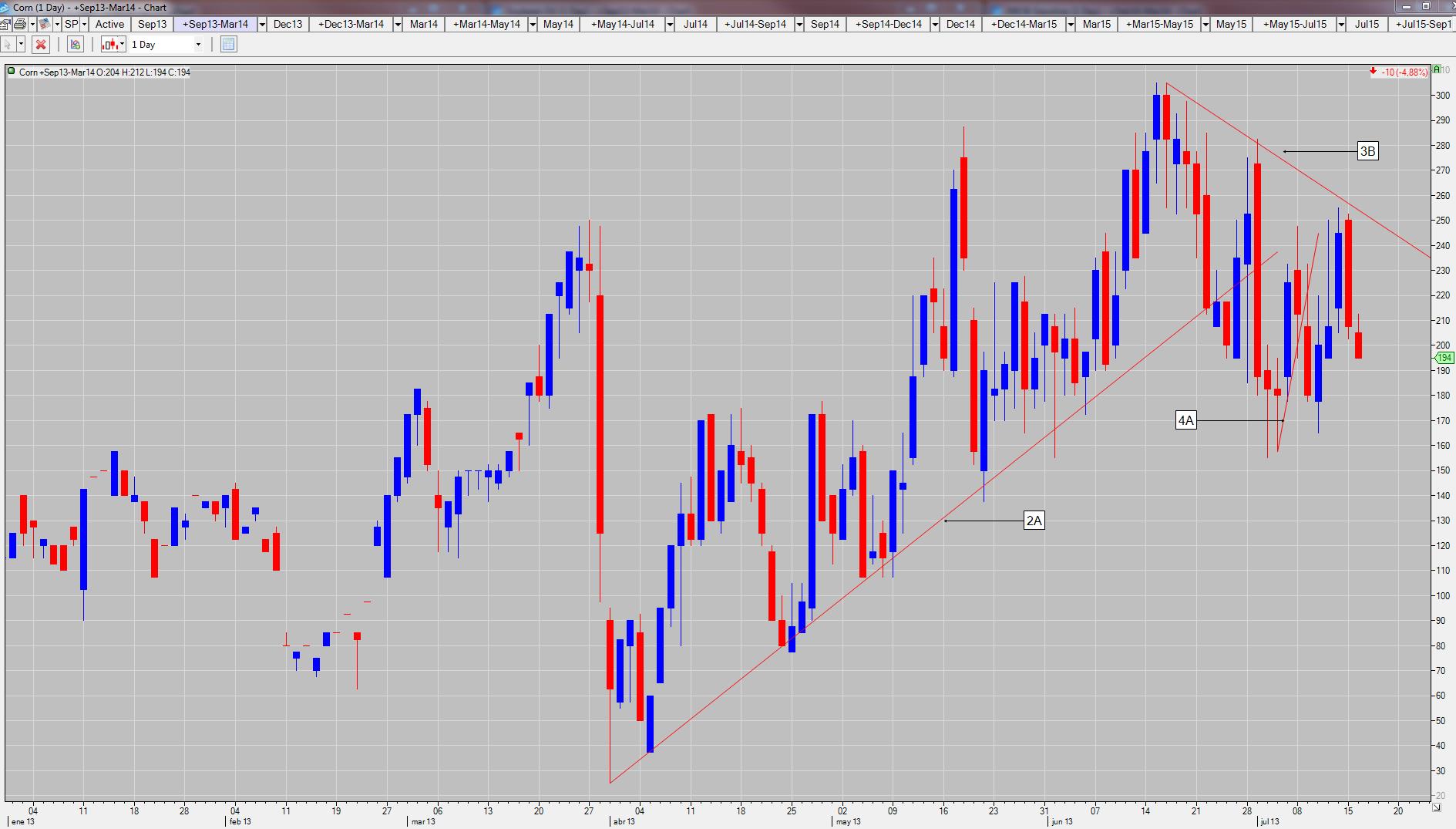Viewport: 1456px width, 829px height.
Task: Open the Dec13 contract tab
Action: pos(288,24)
